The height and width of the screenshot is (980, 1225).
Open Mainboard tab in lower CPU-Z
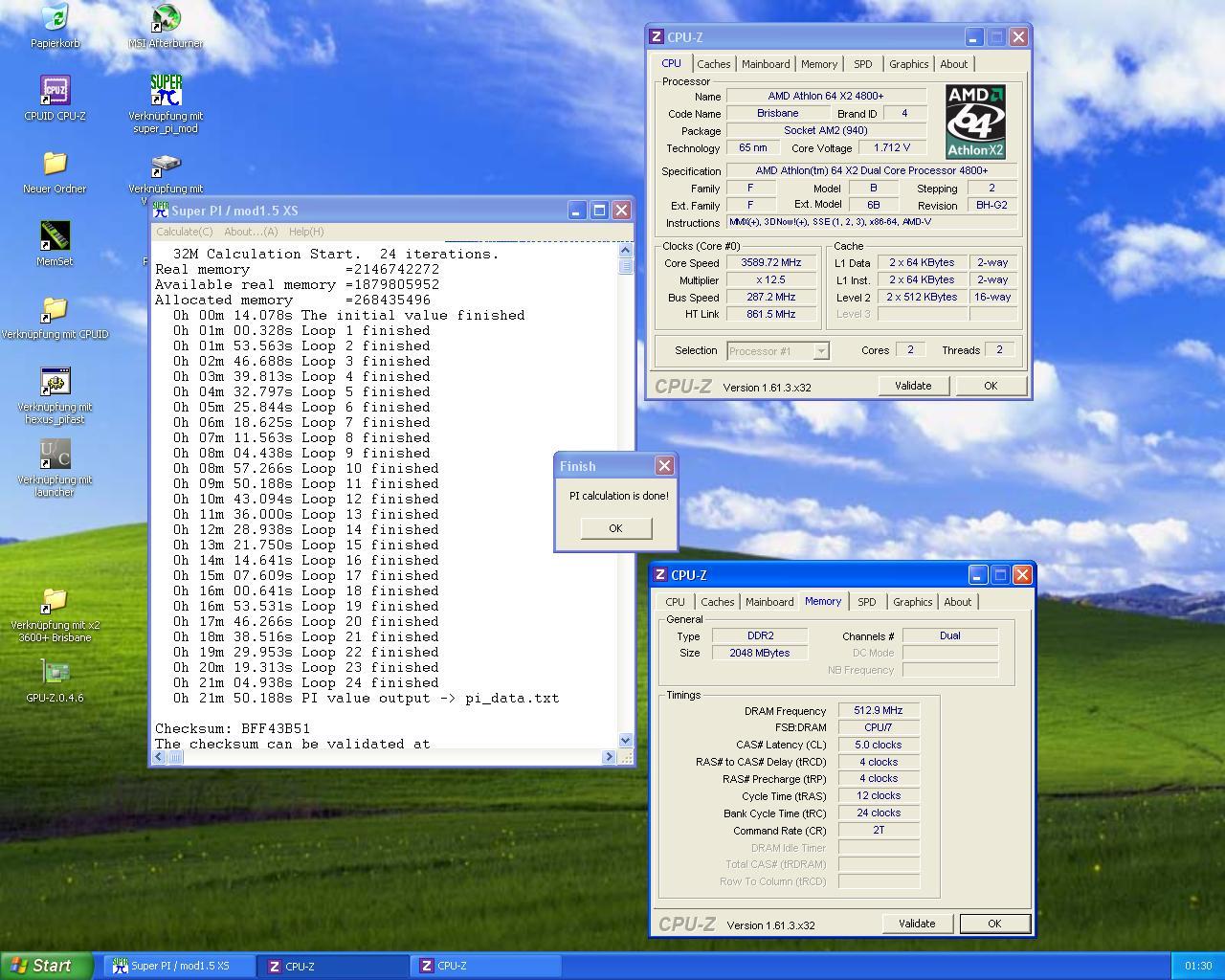point(769,602)
